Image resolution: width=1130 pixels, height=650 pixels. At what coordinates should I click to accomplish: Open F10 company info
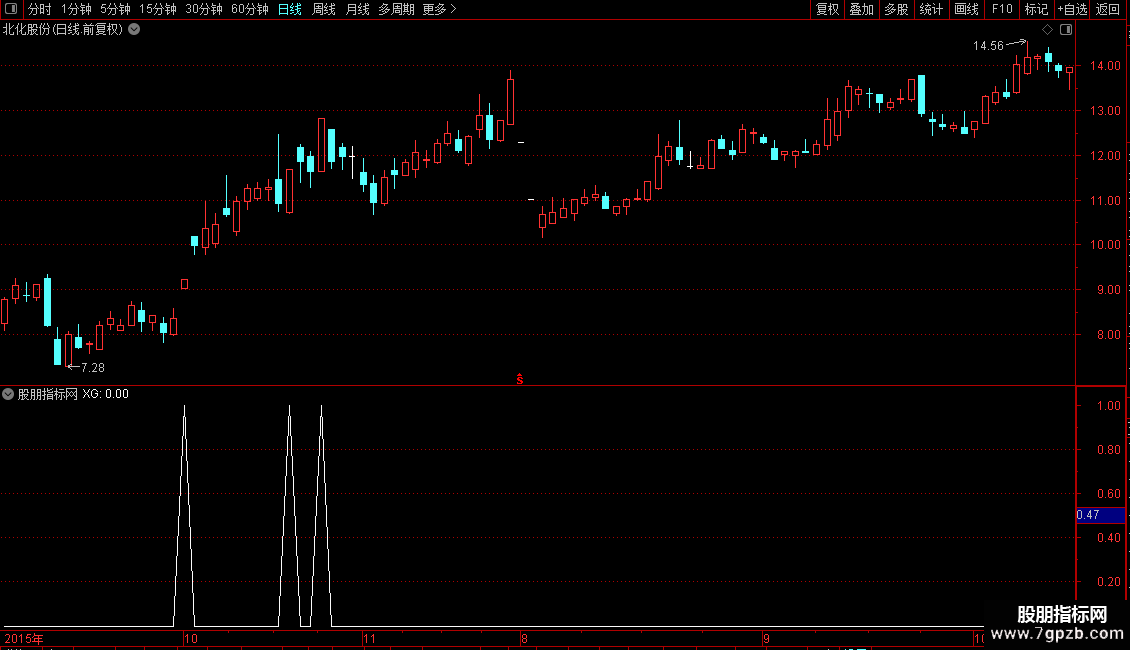1002,9
